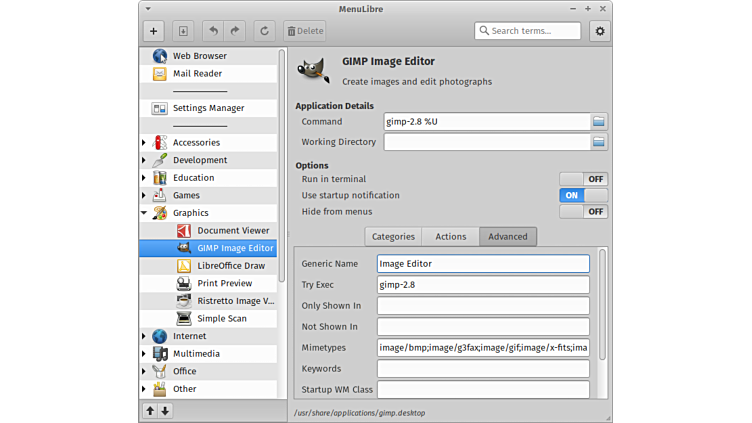This screenshot has width=752, height=423.
Task: Toggle the Run in terminal switch
Action: (x=583, y=179)
